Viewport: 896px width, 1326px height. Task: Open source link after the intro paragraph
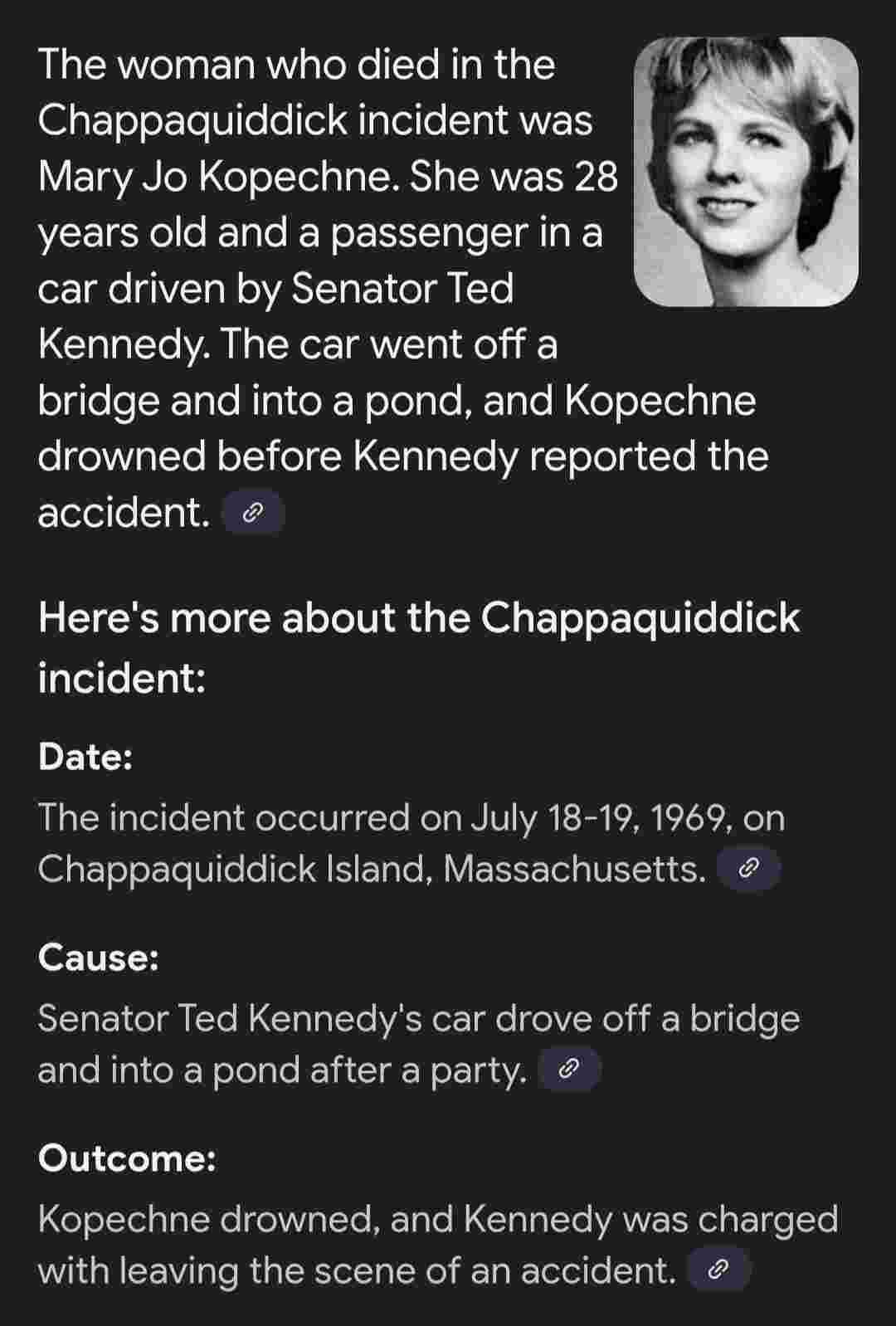[254, 514]
